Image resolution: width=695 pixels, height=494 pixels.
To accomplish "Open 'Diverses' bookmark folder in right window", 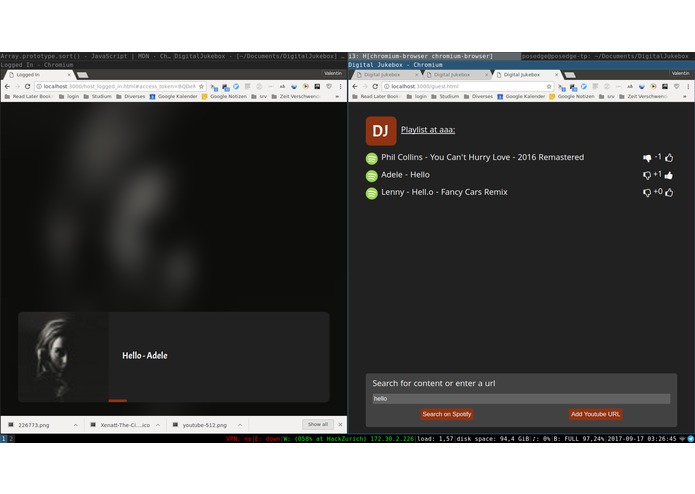I will [478, 96].
